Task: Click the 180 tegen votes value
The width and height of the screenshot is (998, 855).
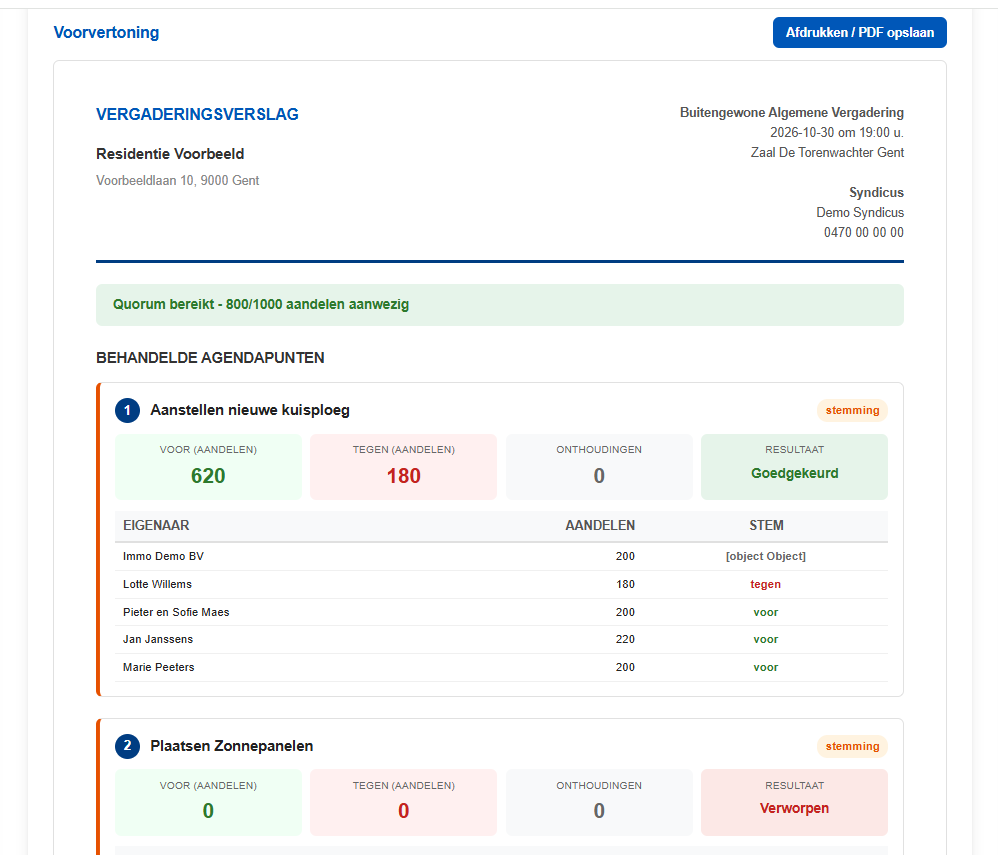Action: click(x=404, y=476)
